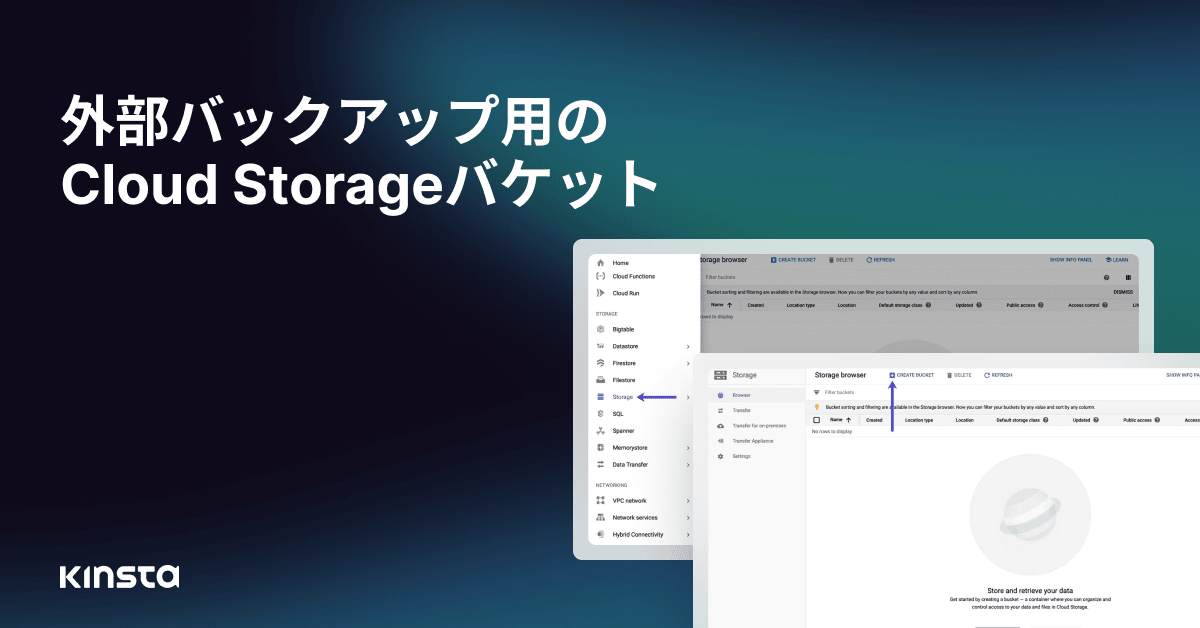Expand the Datastore submenu chevron
This screenshot has height=628, width=1200.
688,346
